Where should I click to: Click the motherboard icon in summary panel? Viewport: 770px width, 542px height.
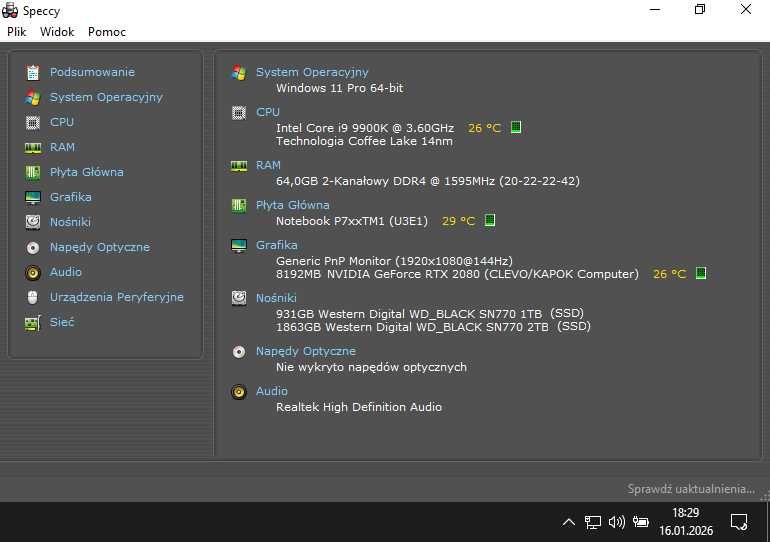(239, 206)
